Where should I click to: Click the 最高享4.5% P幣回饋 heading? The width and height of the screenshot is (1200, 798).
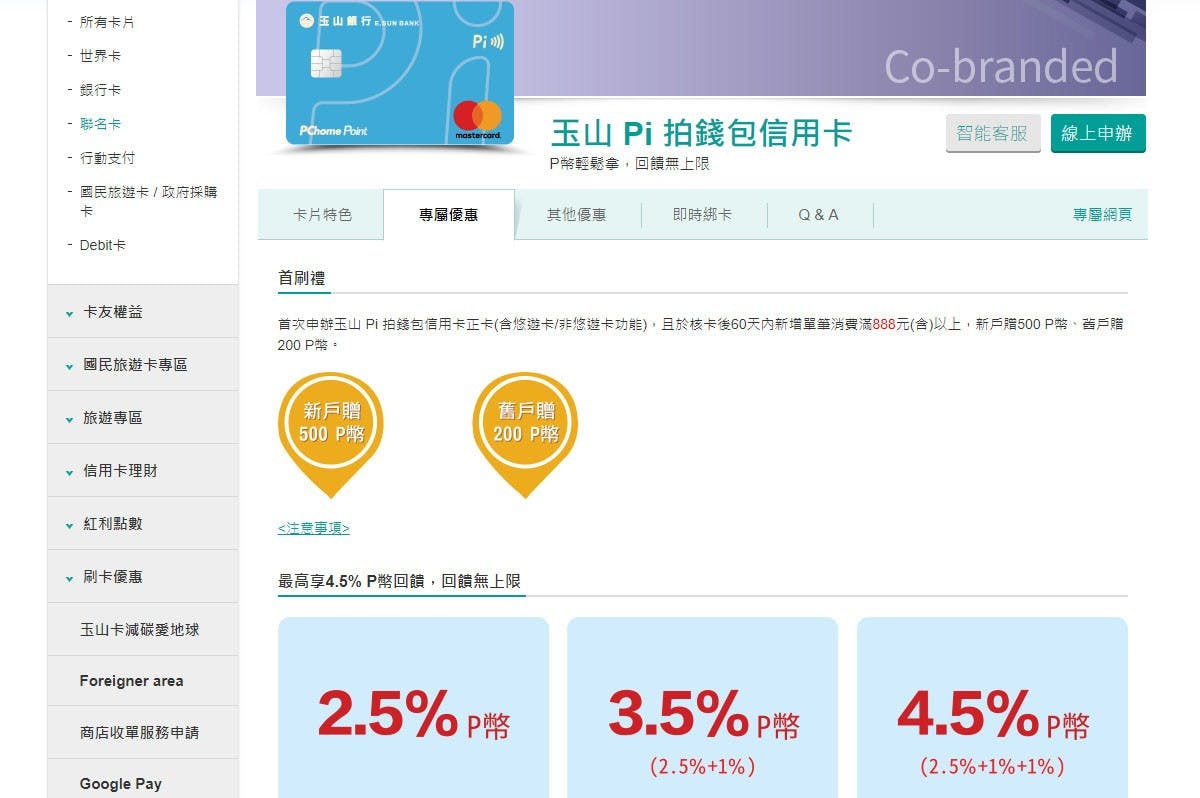coord(399,581)
